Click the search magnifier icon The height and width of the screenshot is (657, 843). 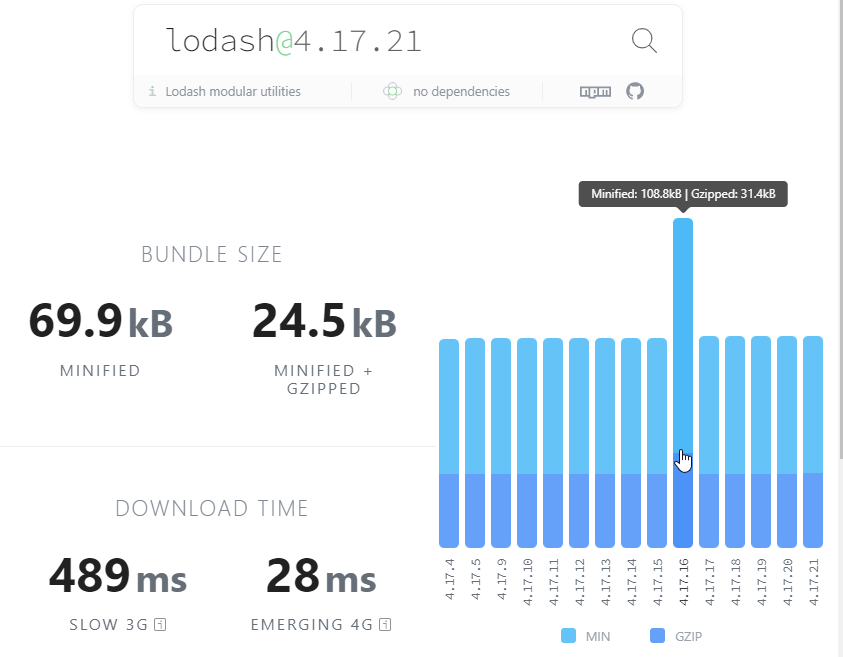[x=644, y=40]
